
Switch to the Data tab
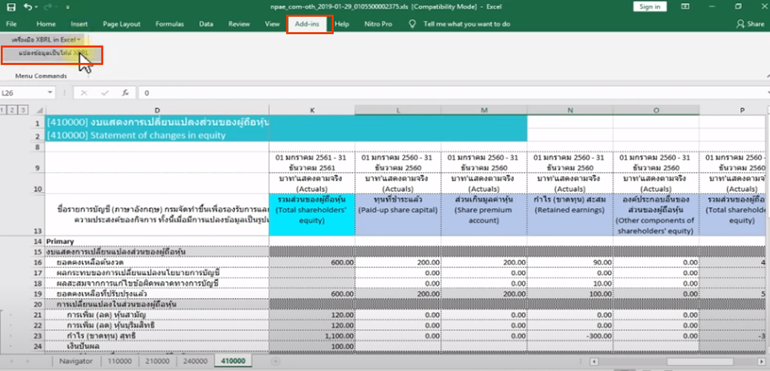(206, 24)
